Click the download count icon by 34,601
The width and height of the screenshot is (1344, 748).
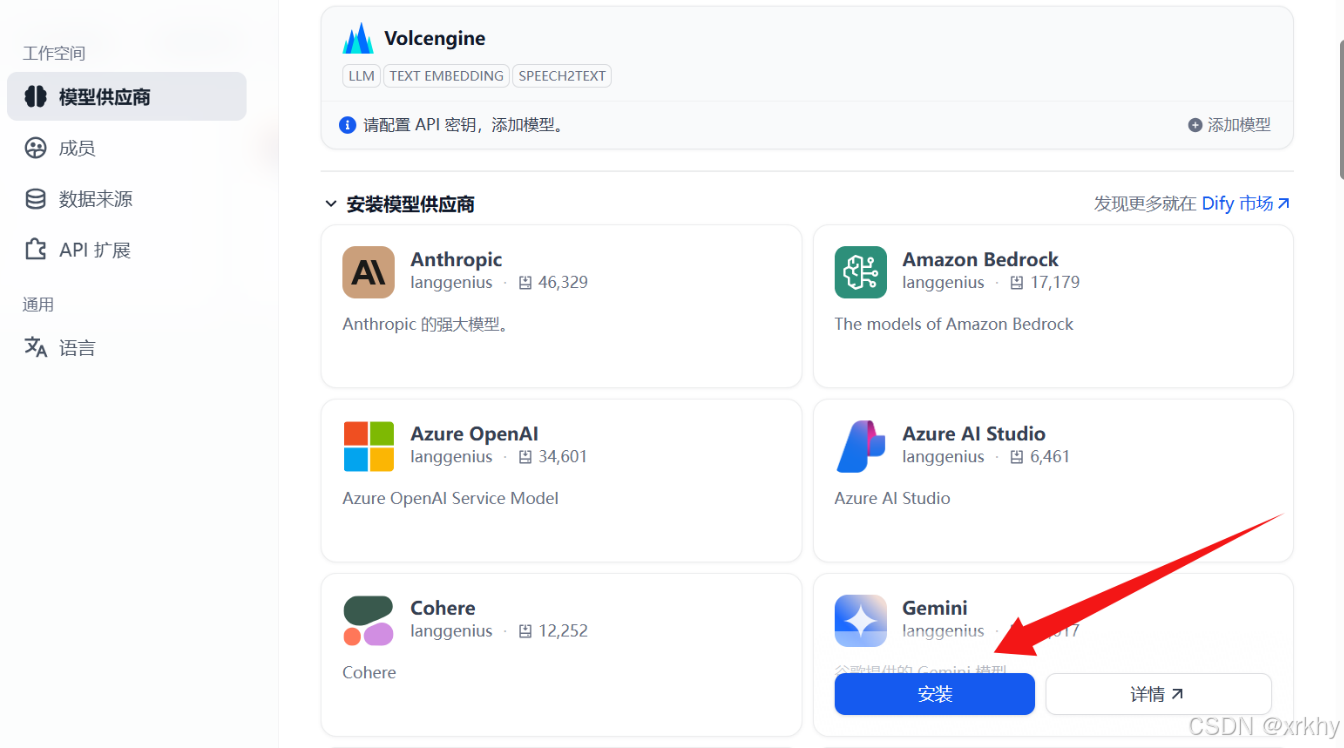tap(525, 457)
